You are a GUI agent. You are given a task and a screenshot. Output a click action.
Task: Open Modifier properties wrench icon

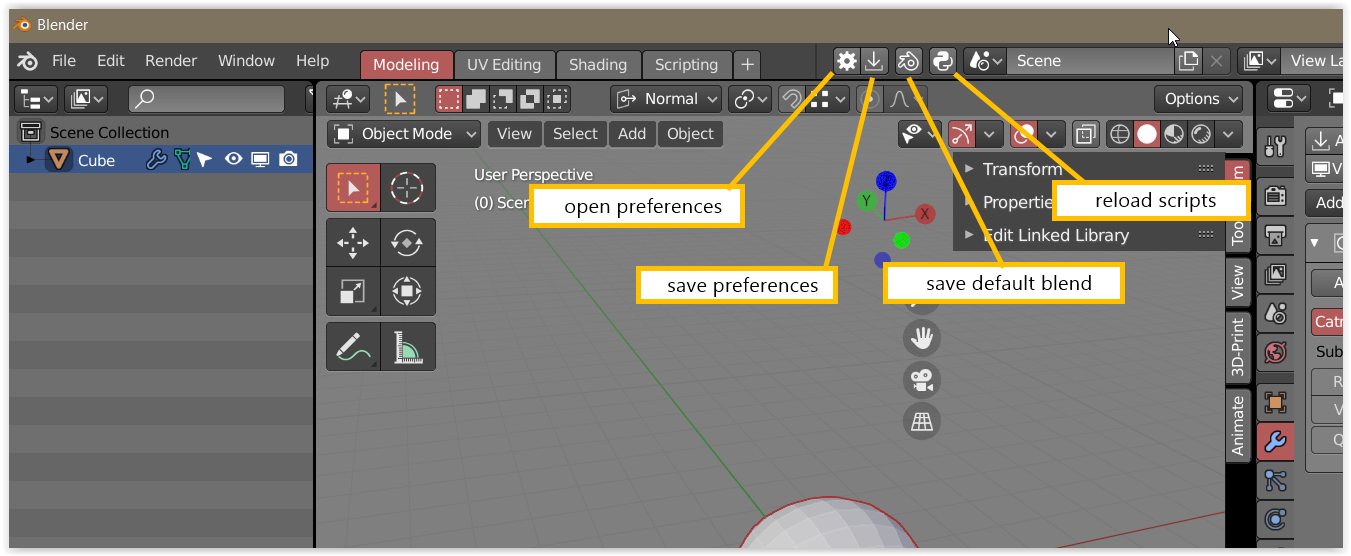(x=1275, y=441)
